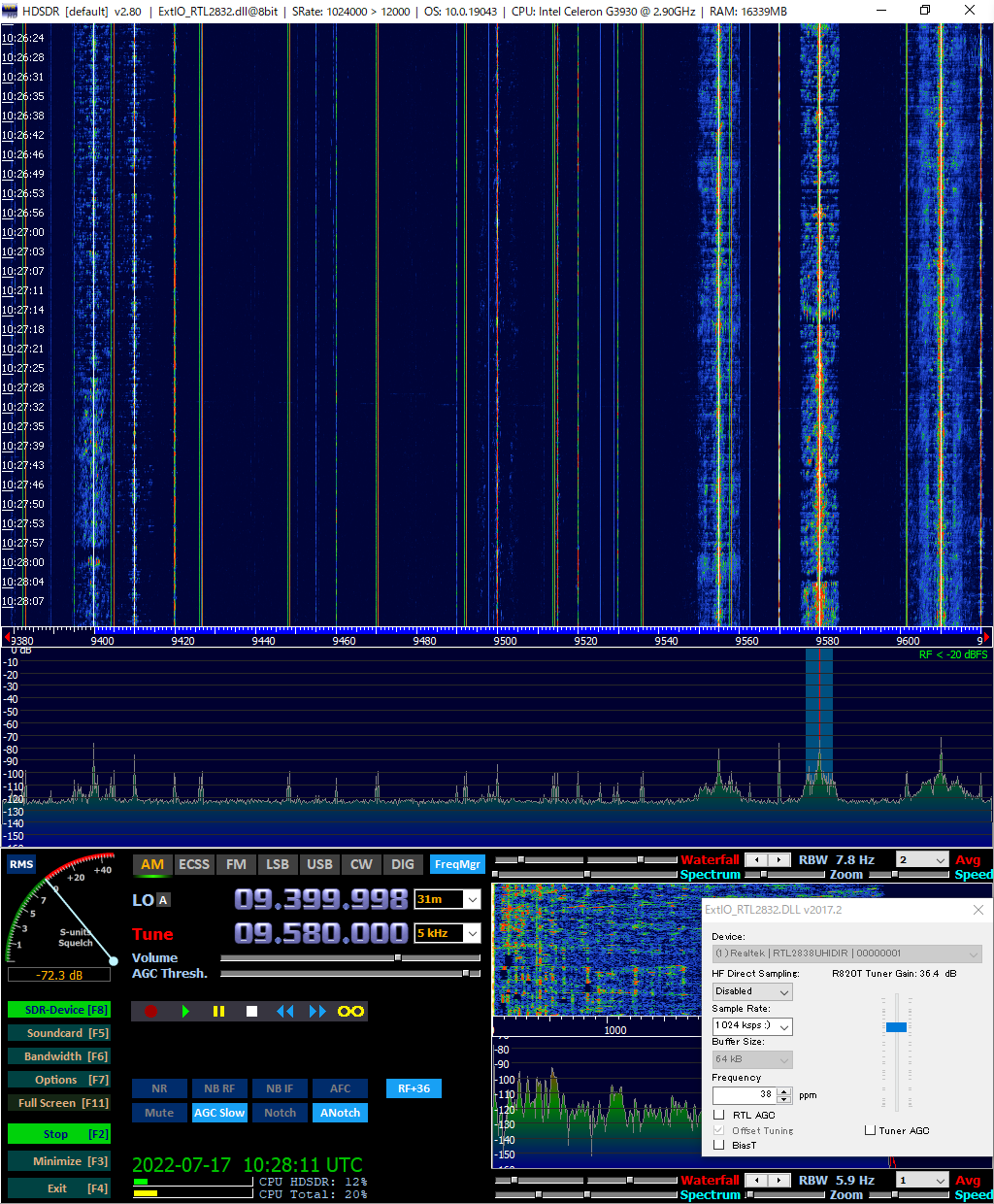The height and width of the screenshot is (1204, 994).
Task: Pause playback with the yellow pause icon
Action: click(218, 1011)
